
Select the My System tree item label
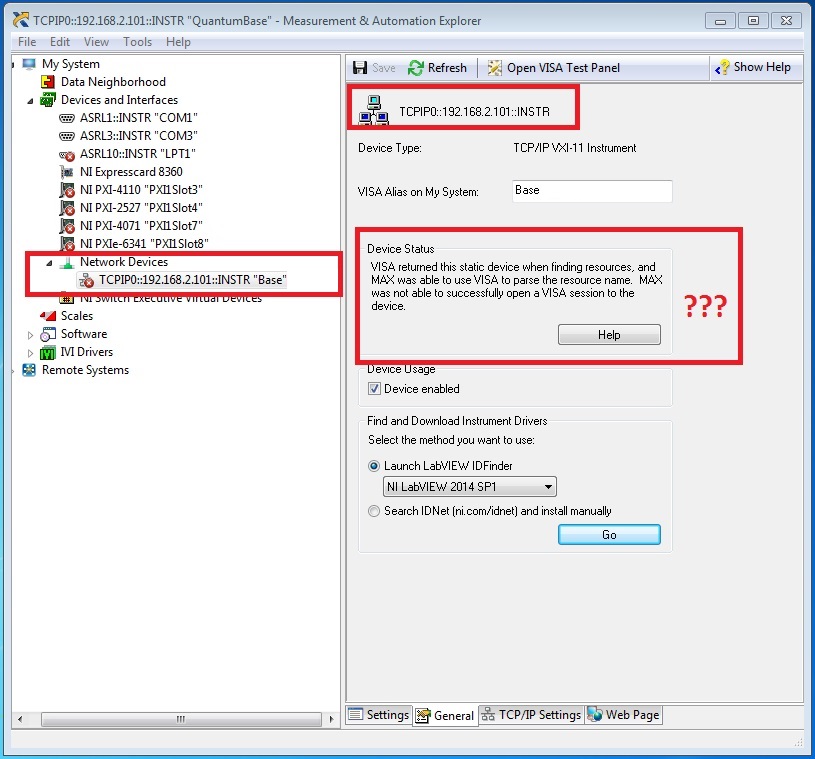click(x=71, y=64)
